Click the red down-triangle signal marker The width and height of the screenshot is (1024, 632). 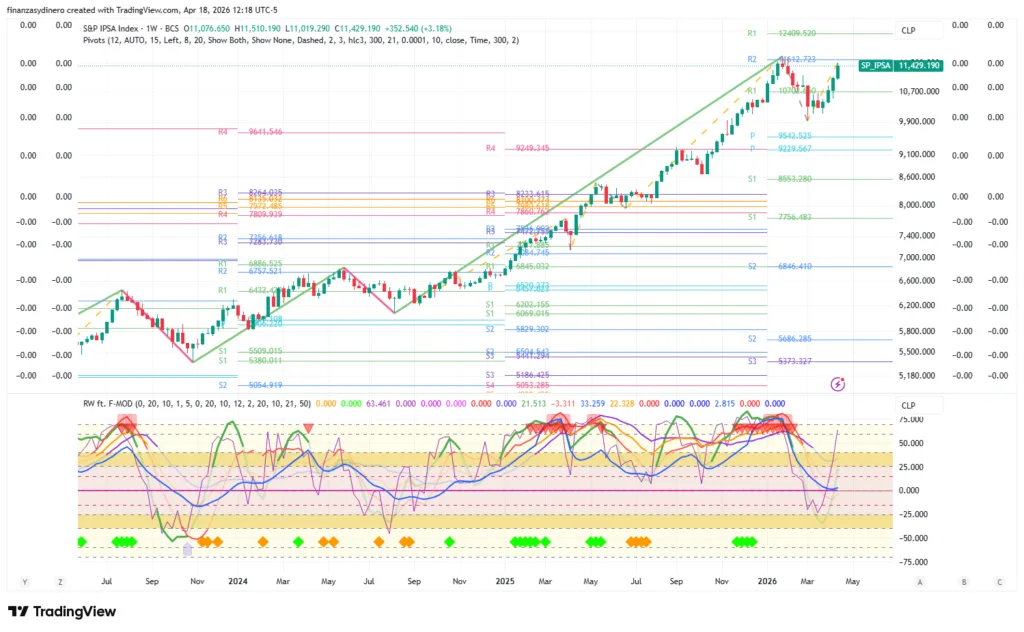[x=308, y=428]
